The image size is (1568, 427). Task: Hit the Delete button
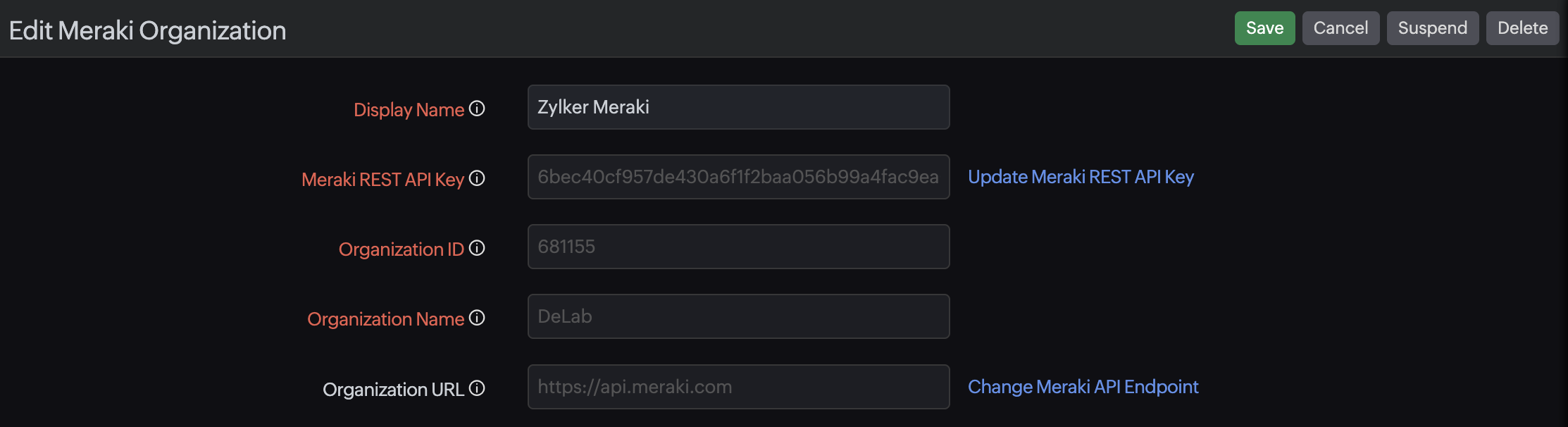1522,28
